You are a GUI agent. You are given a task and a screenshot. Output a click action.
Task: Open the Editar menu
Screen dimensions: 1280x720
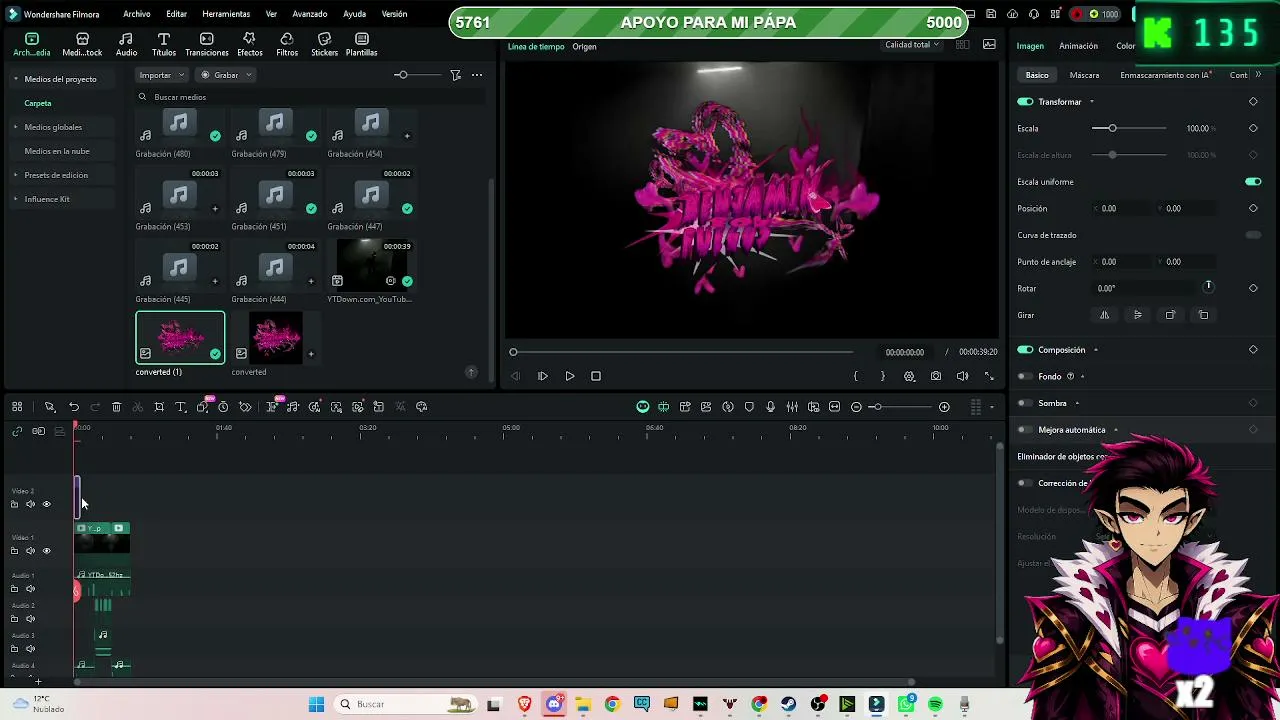tap(177, 14)
